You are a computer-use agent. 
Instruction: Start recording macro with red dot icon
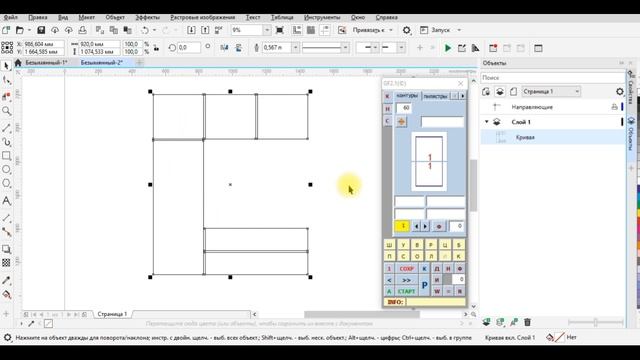(x=493, y=48)
